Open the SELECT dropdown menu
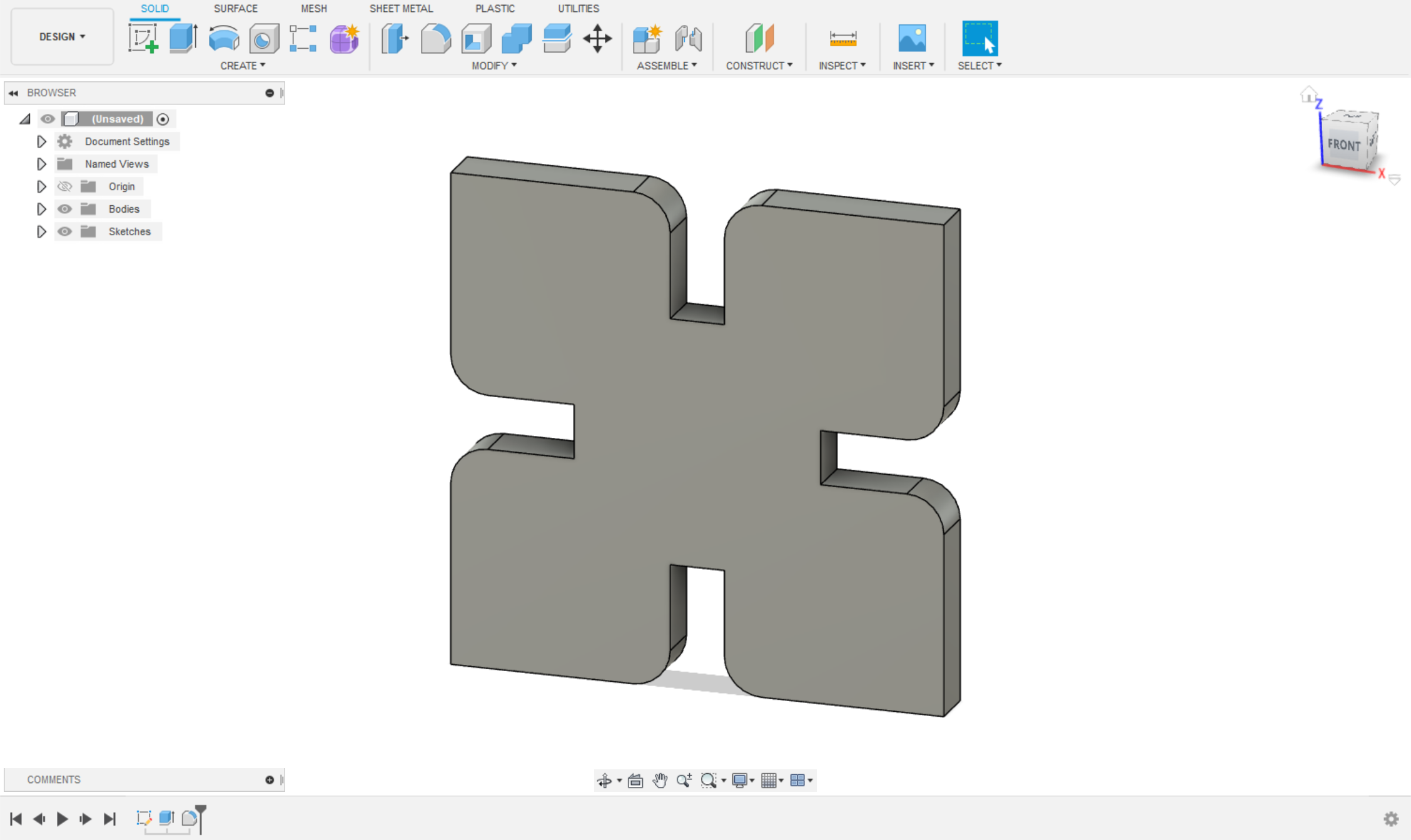 click(x=979, y=66)
